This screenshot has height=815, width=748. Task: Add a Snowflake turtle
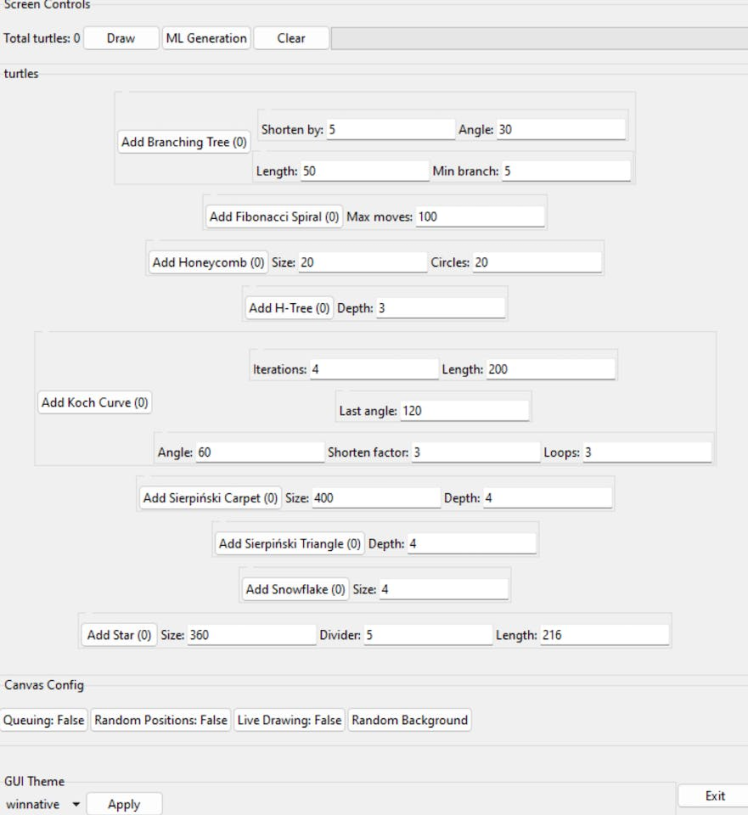[x=296, y=589]
